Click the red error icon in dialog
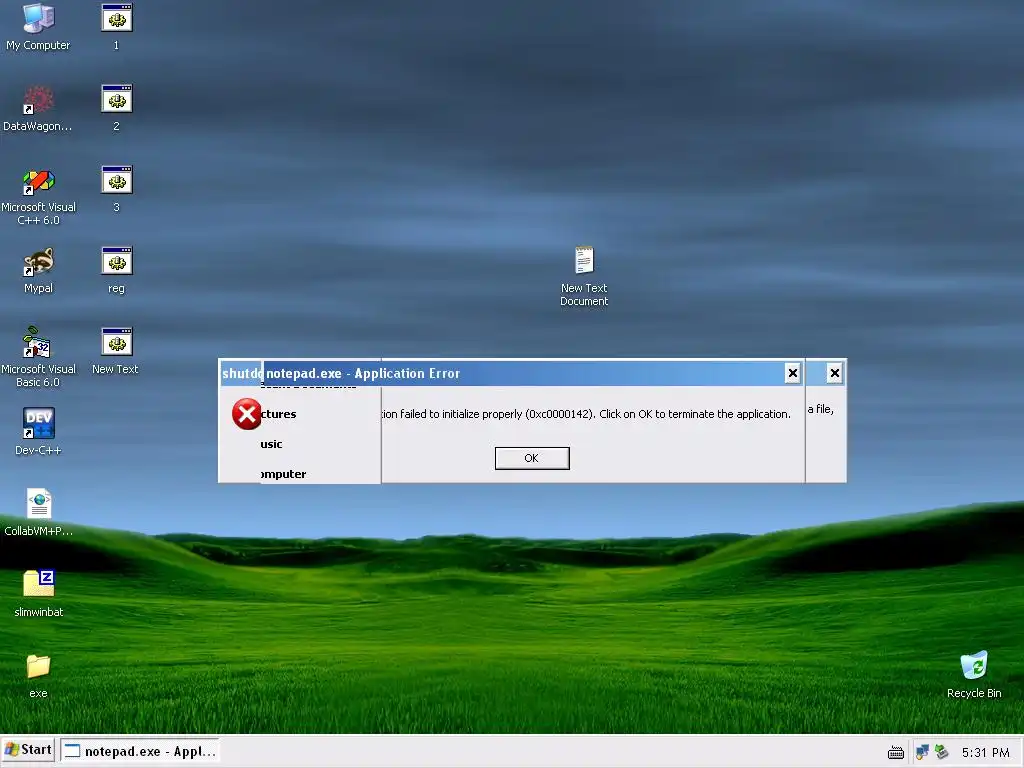Viewport: 1024px width, 768px height. 246,414
